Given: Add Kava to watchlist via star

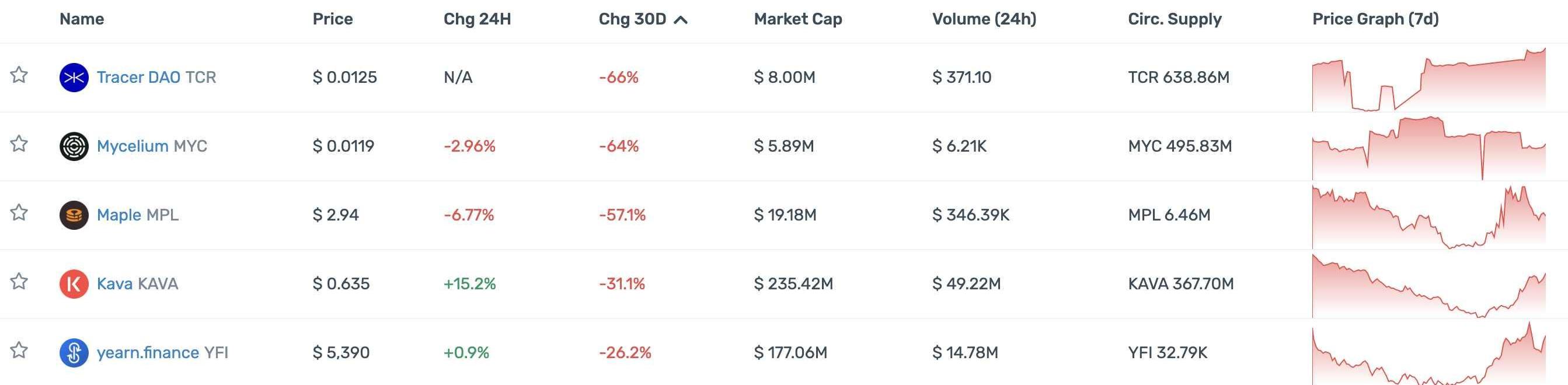Looking at the screenshot, I should [x=19, y=281].
